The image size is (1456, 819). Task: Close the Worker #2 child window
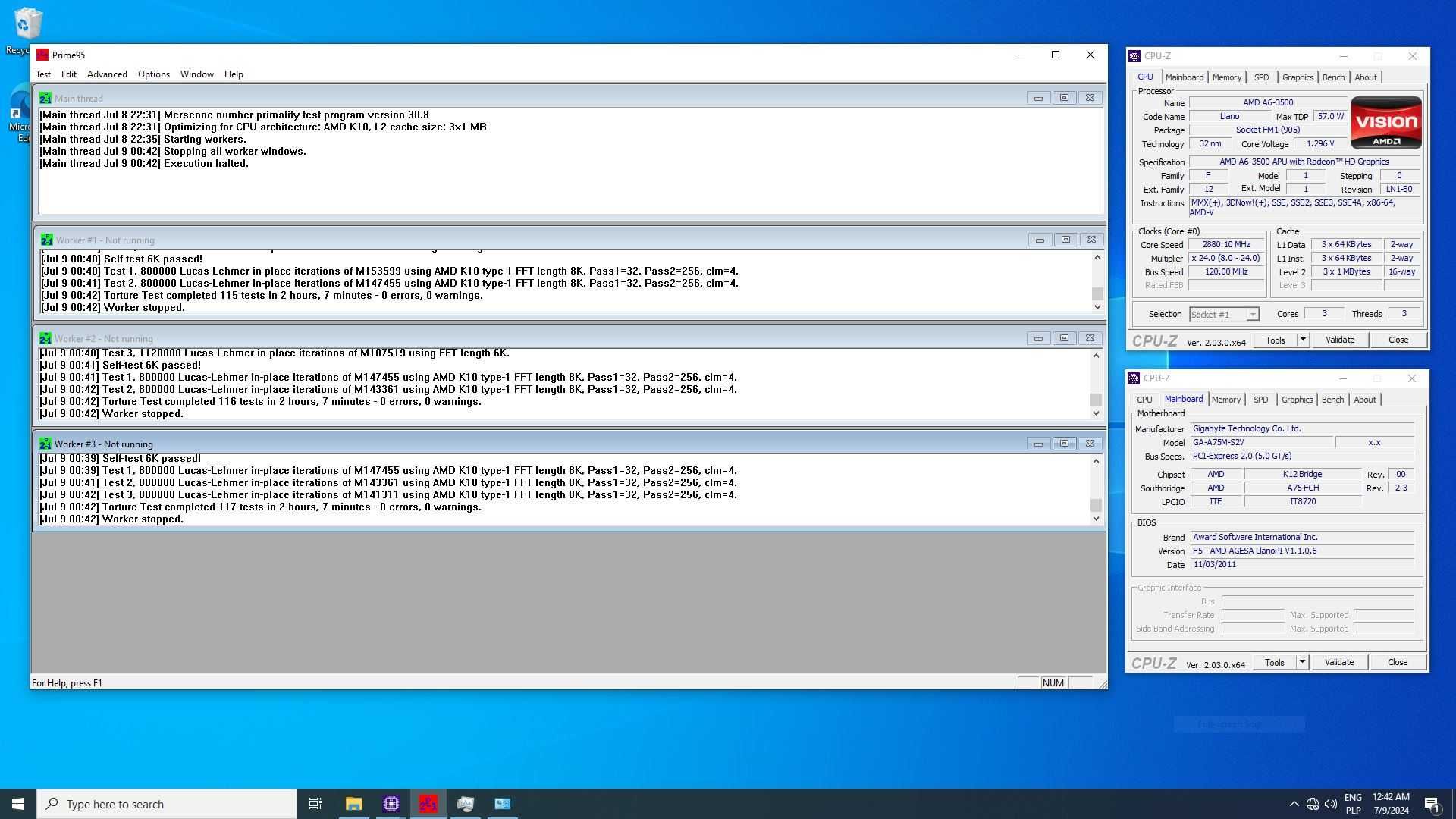pos(1090,338)
